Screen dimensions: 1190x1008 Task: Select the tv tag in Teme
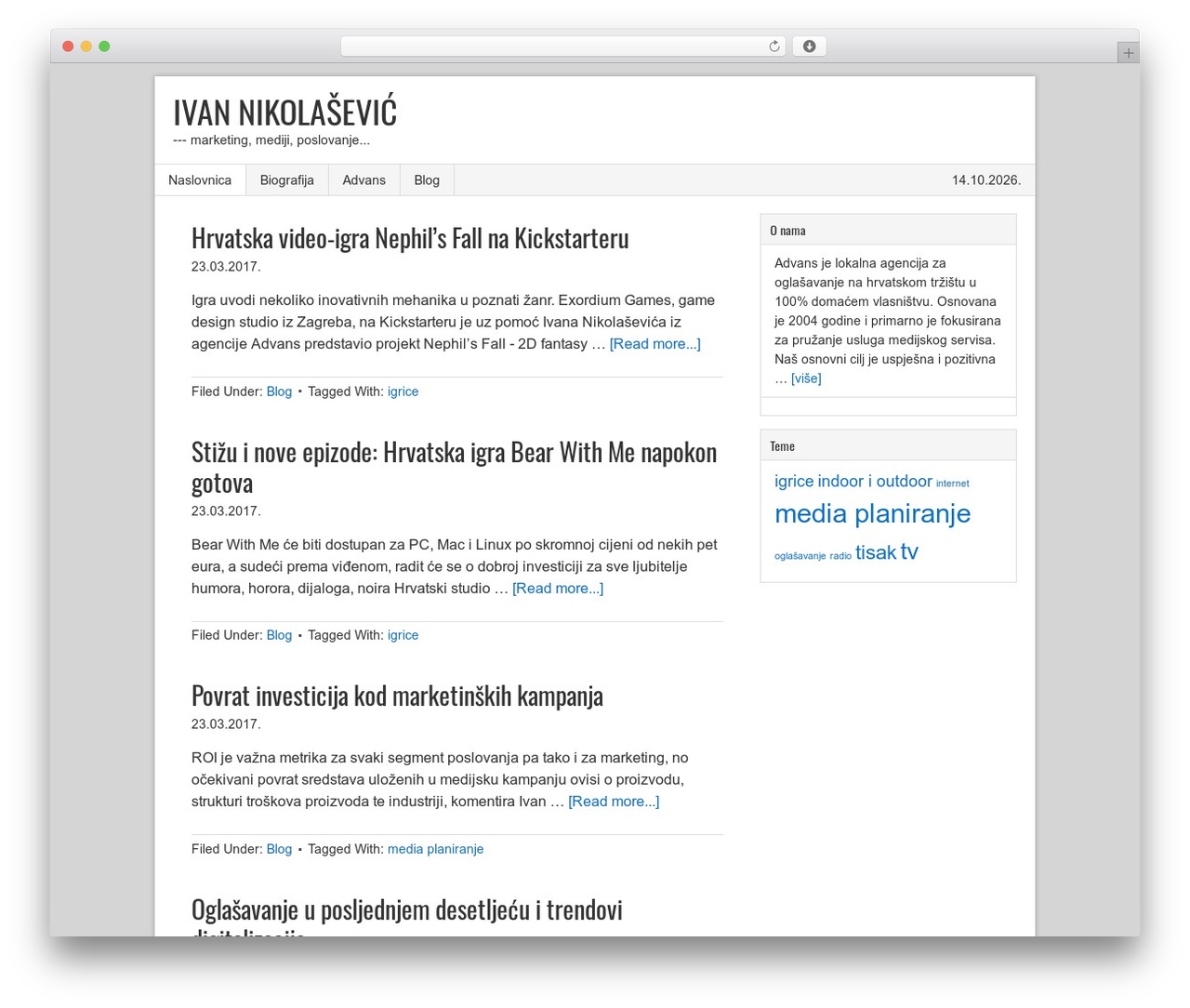coord(909,552)
